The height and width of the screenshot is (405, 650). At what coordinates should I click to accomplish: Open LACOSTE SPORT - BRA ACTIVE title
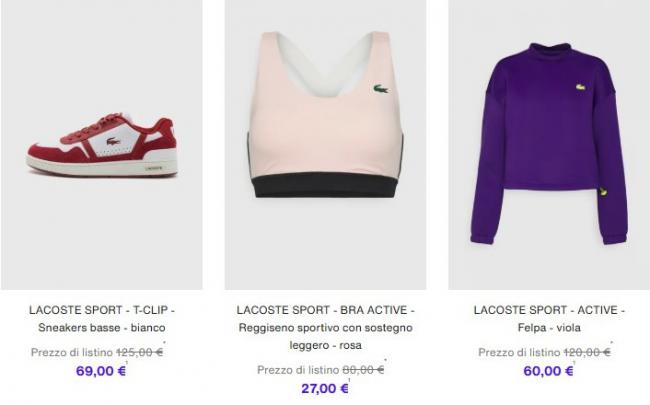[x=325, y=310]
